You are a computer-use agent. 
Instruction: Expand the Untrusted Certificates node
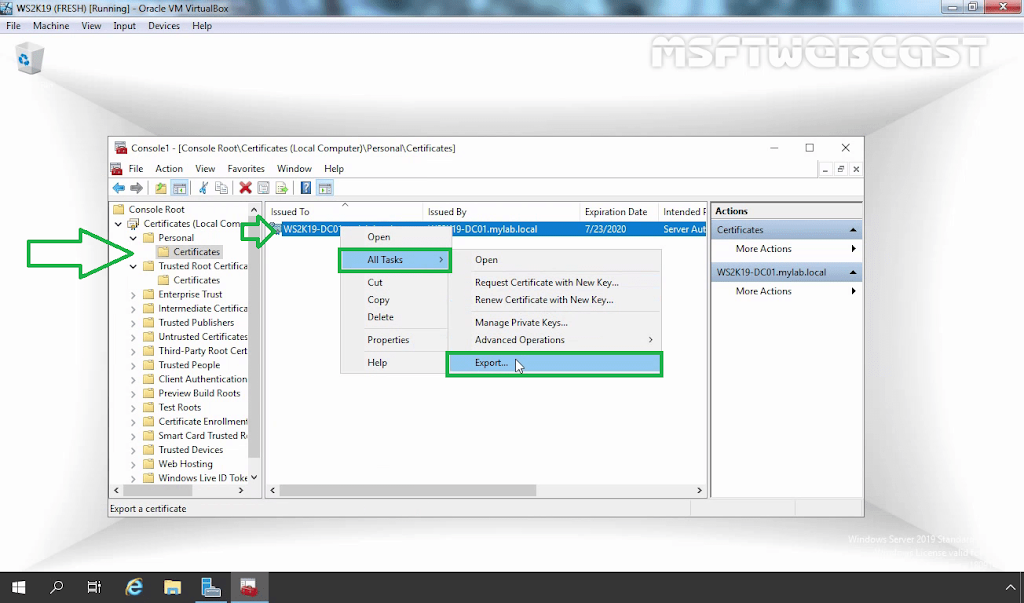133,337
